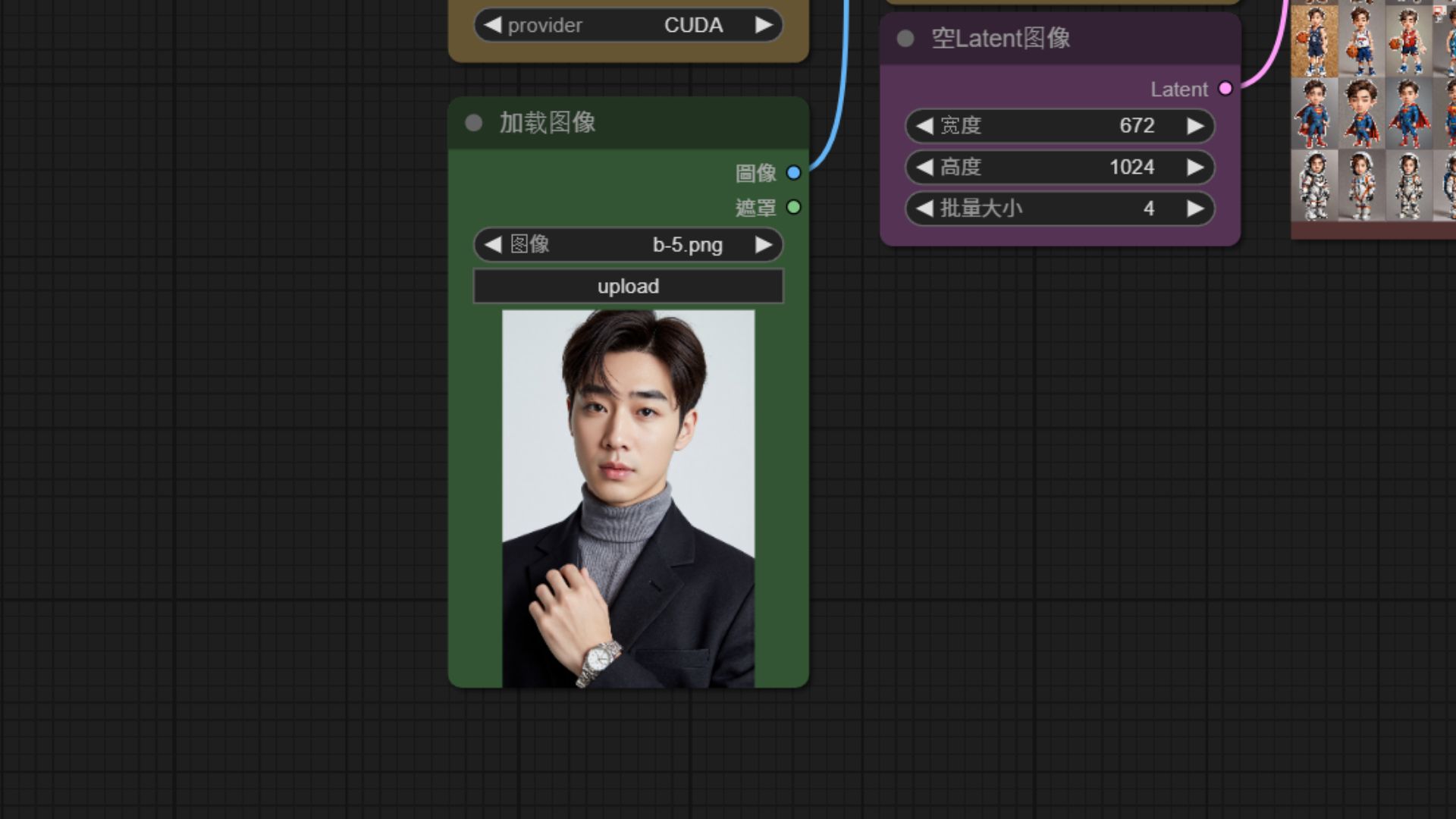Click the blue 圖像 output socket

coord(794,173)
